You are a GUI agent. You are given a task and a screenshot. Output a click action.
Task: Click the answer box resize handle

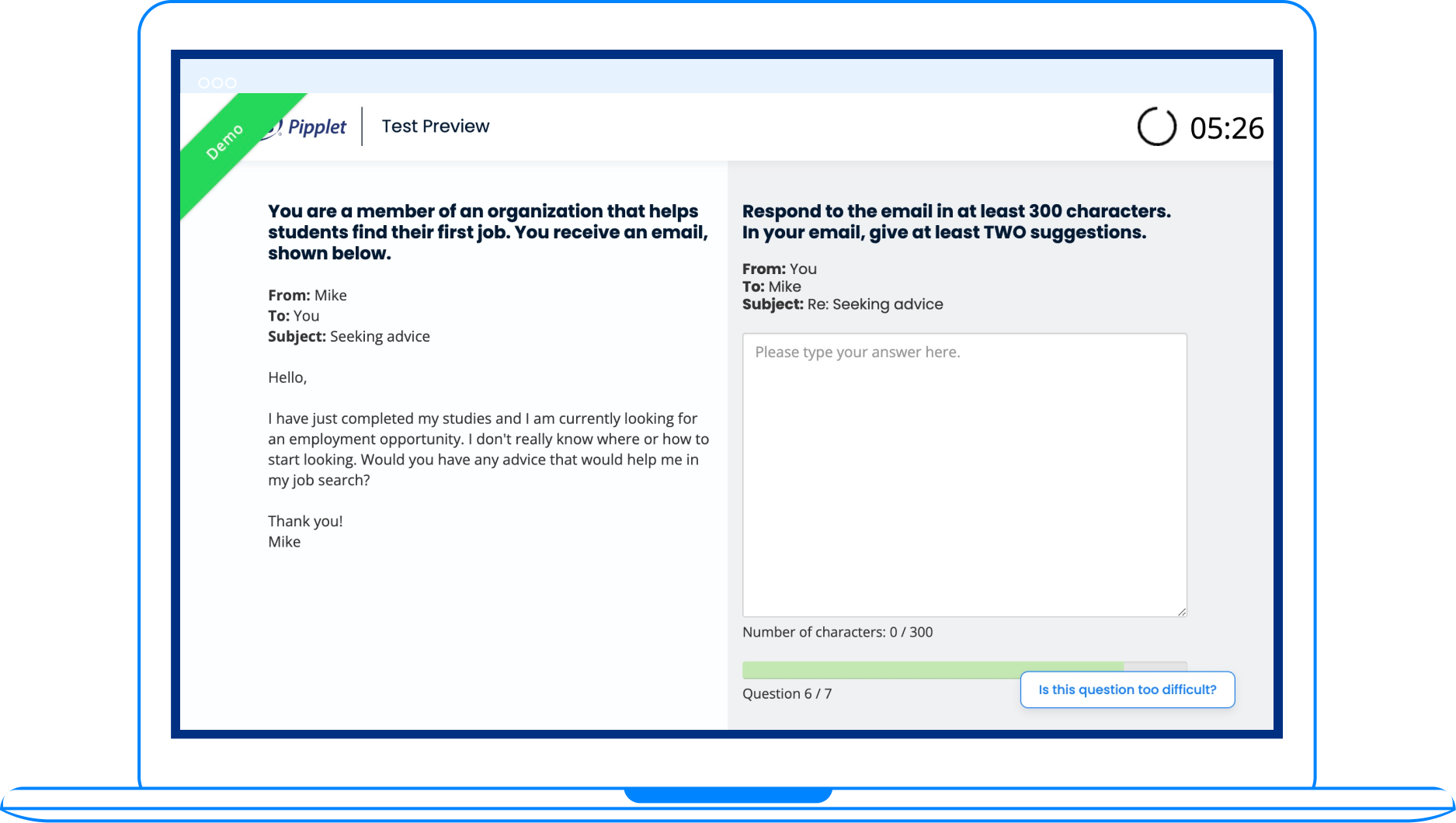pyautogui.click(x=1181, y=612)
